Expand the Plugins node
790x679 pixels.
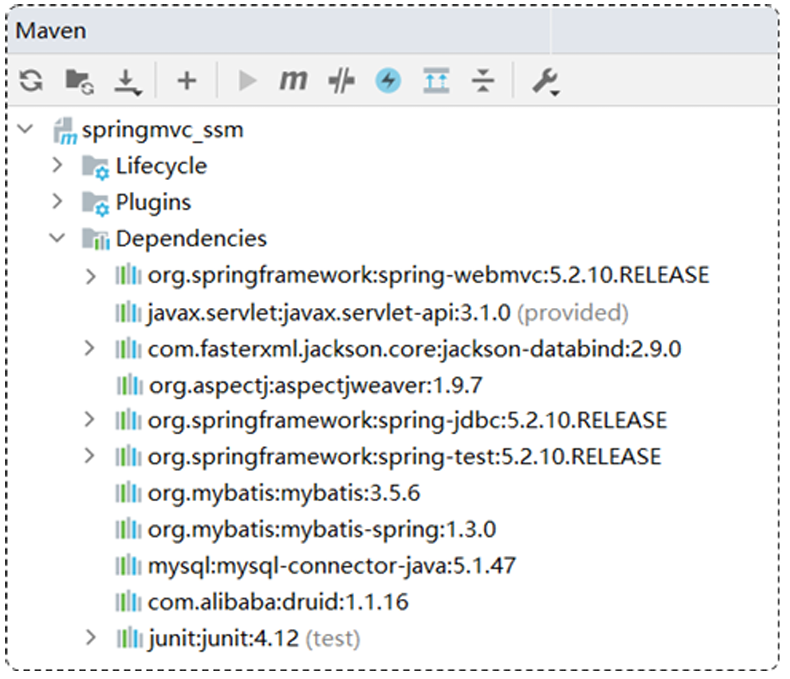tap(57, 201)
